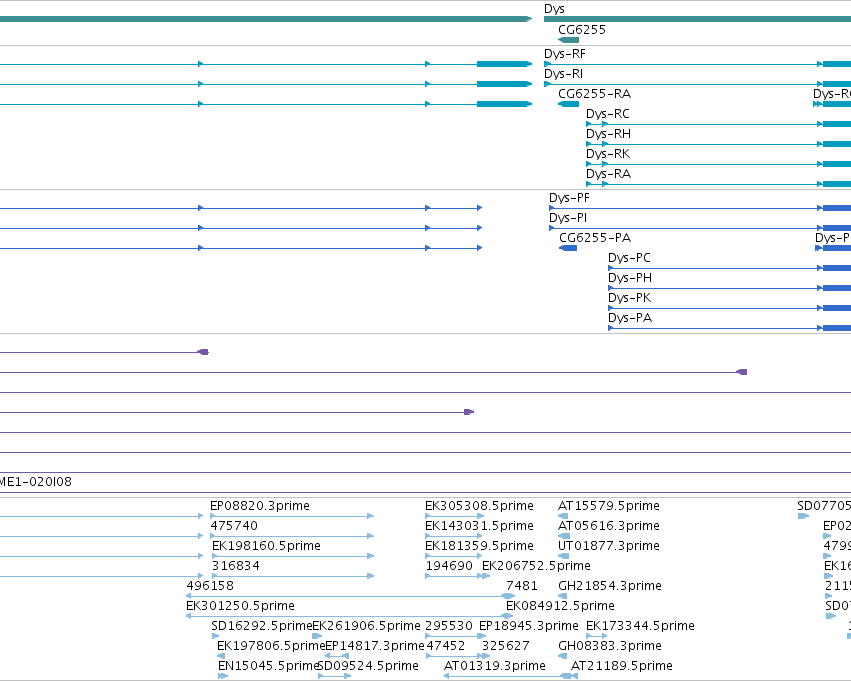
Task: Click the Dys-PF protein label
Action: pyautogui.click(x=569, y=198)
